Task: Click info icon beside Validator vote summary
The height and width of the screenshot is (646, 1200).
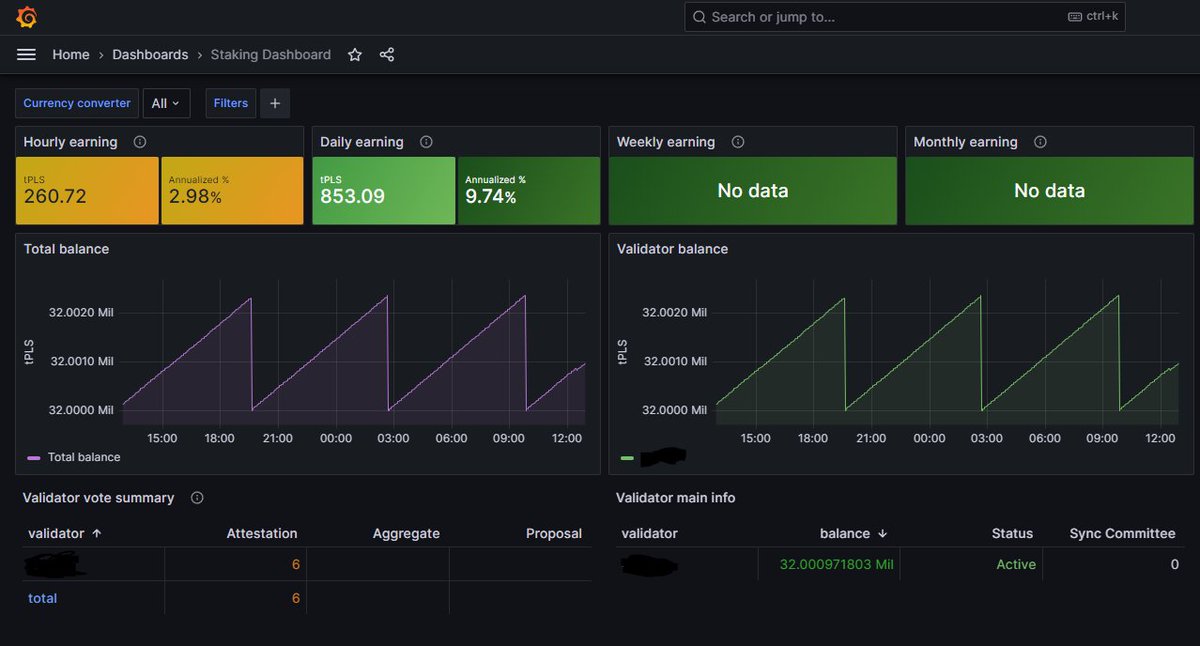Action: point(197,498)
